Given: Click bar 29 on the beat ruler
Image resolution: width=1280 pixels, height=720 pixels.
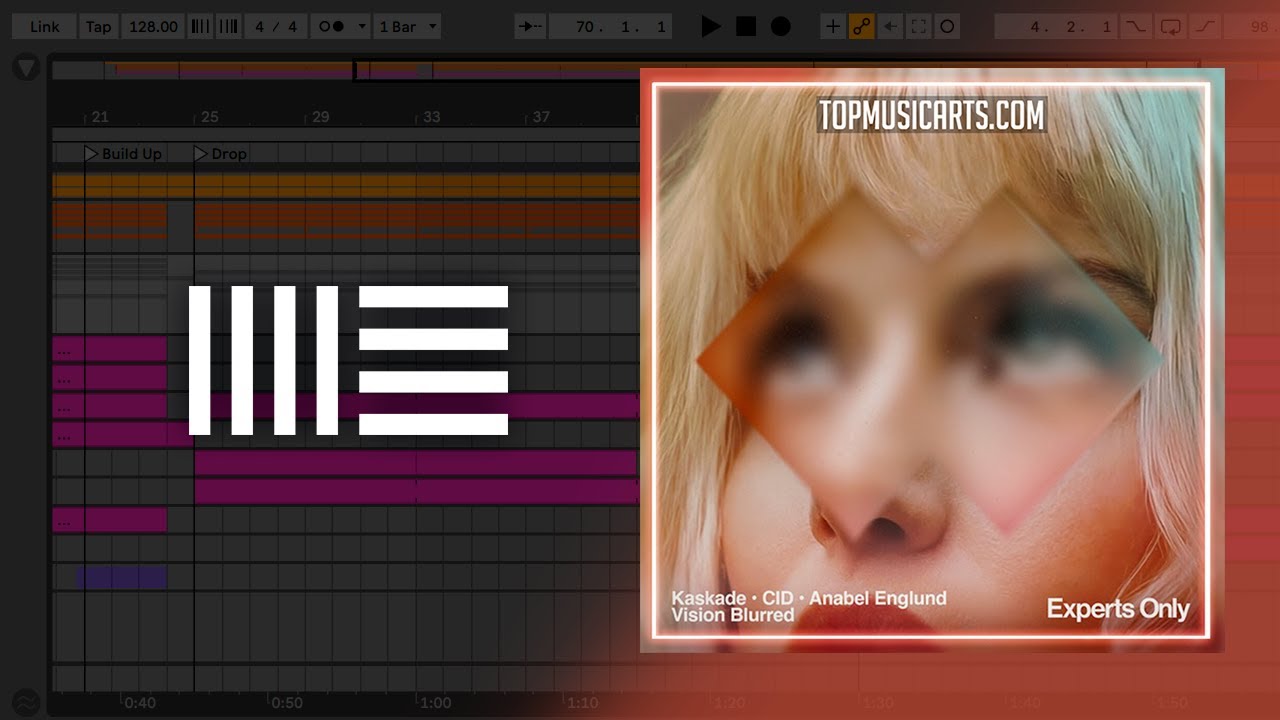Looking at the screenshot, I should click(x=320, y=117).
